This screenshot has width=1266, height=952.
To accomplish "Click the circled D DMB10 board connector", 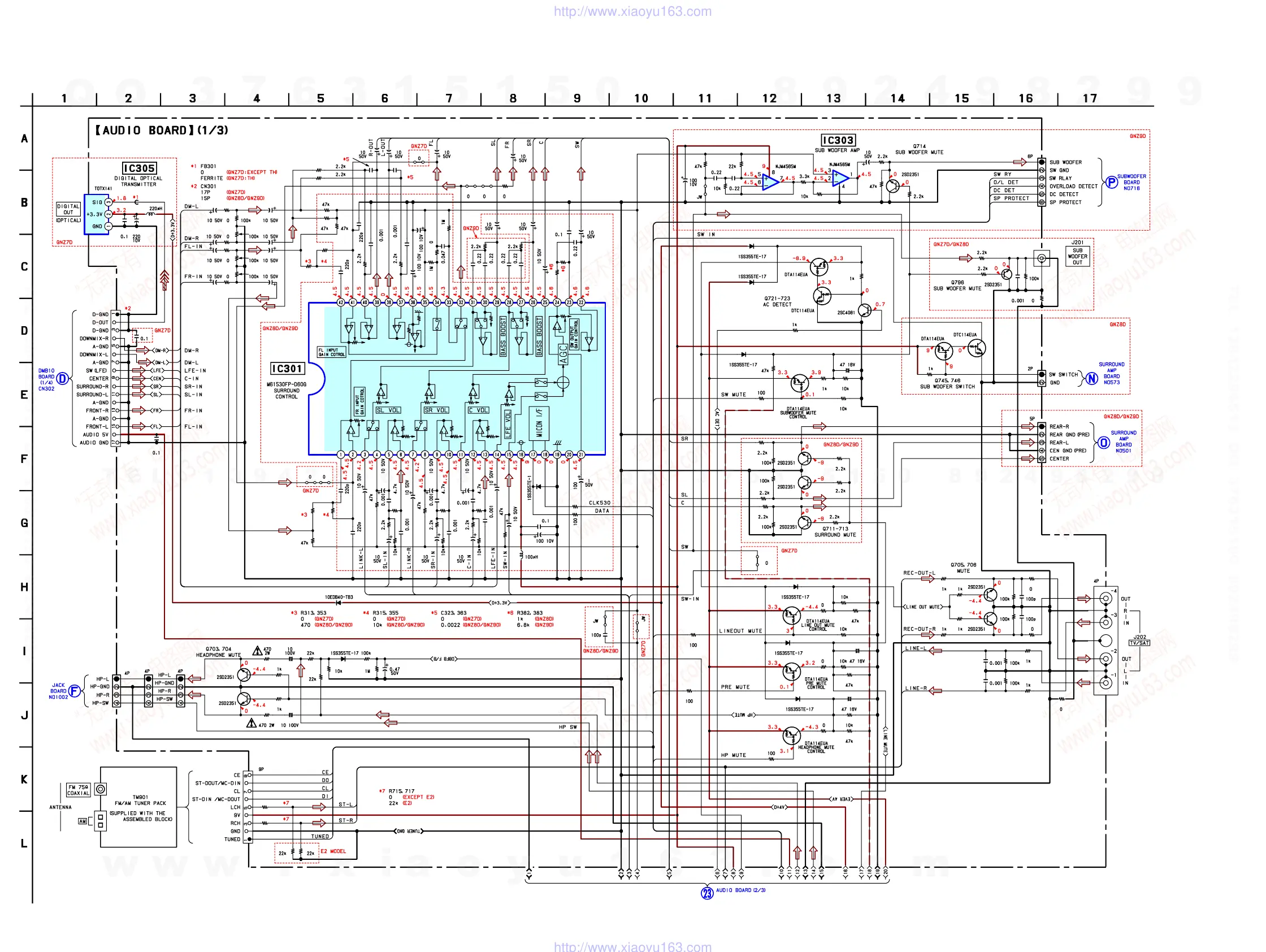I will pyautogui.click(x=62, y=378).
